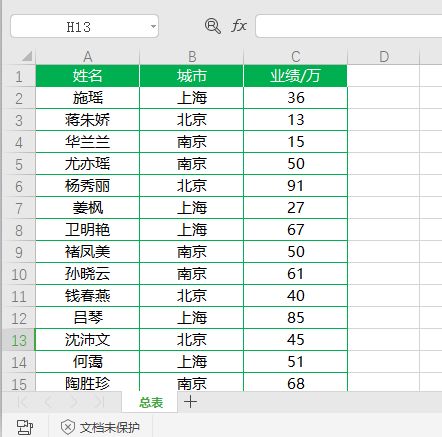The image size is (442, 437).
Task: Go to next sheet navigation arrow
Action: tap(74, 402)
